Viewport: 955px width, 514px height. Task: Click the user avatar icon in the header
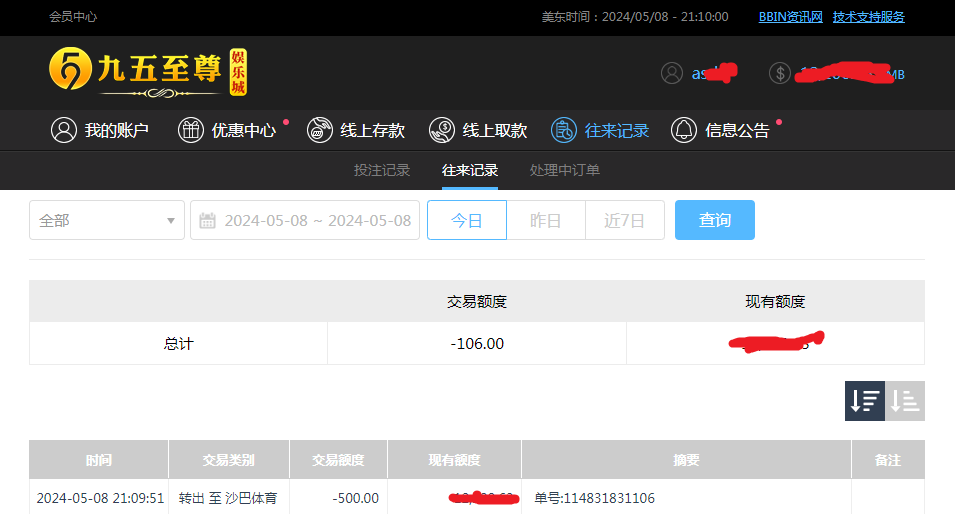[x=672, y=73]
